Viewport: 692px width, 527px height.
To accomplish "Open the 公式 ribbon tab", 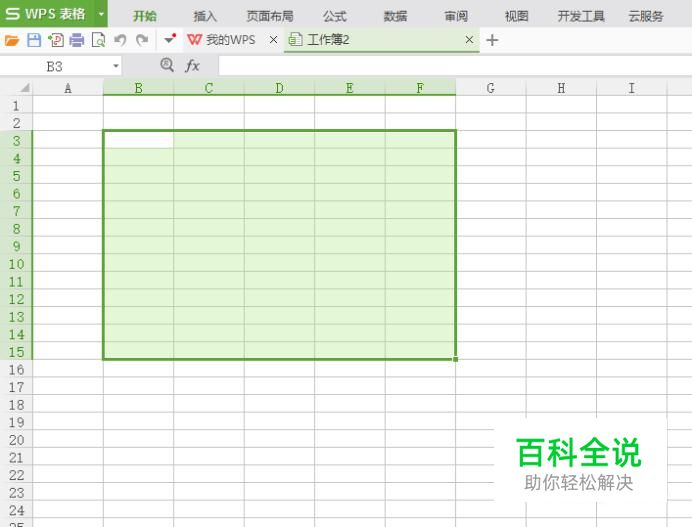I will (335, 16).
